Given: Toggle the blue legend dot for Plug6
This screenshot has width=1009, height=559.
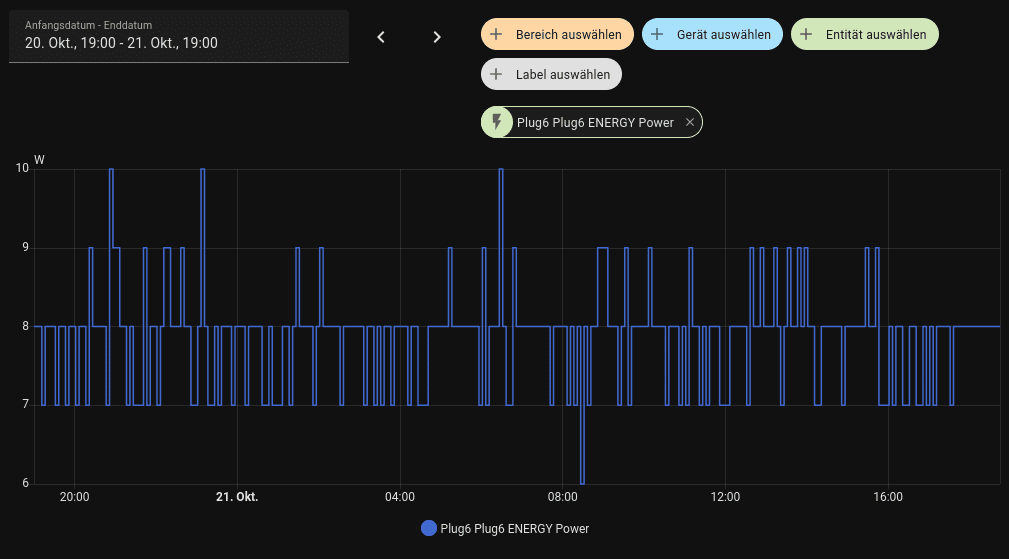Looking at the screenshot, I should click(x=429, y=528).
